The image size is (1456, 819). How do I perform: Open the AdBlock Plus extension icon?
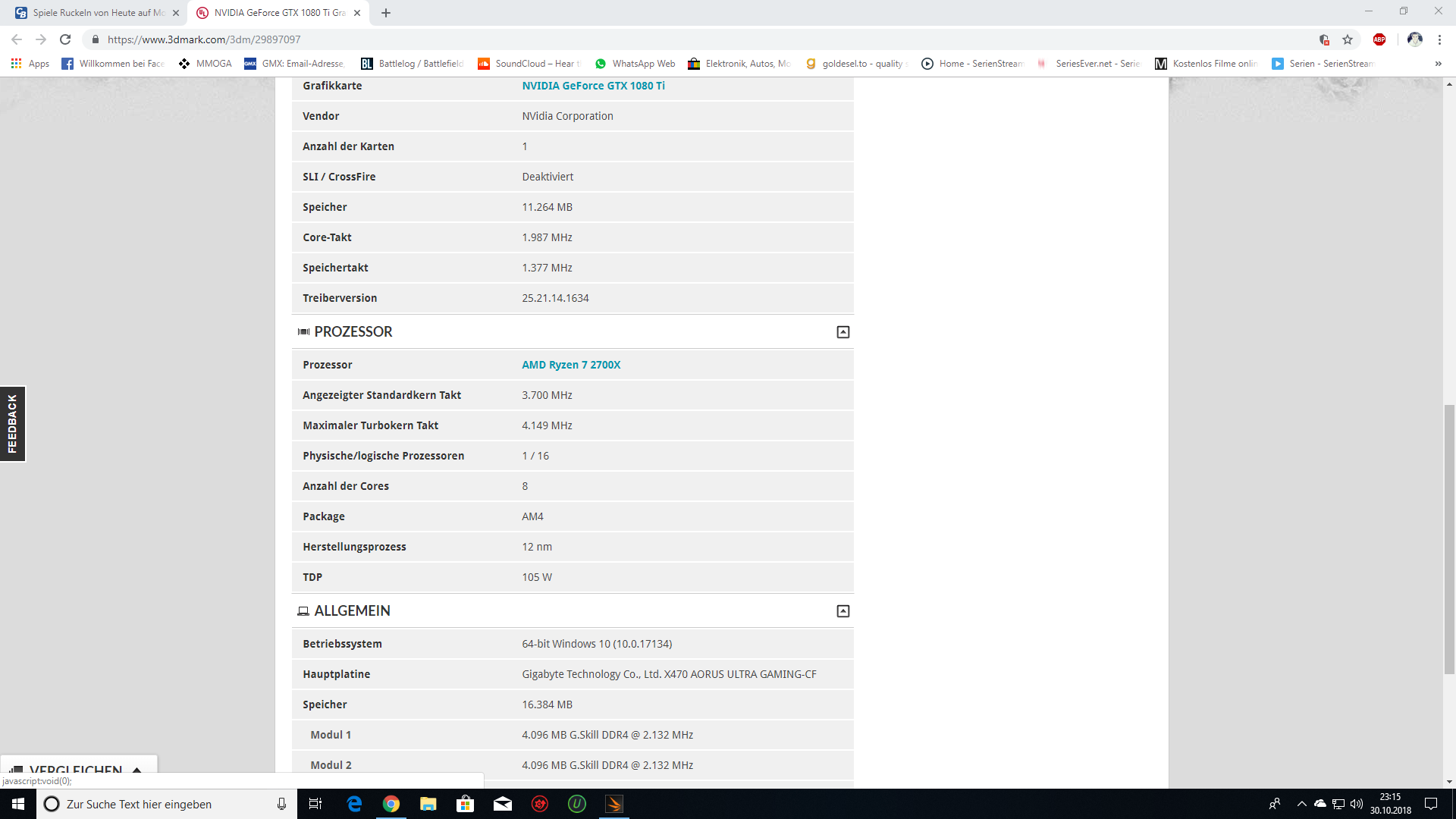coord(1379,39)
